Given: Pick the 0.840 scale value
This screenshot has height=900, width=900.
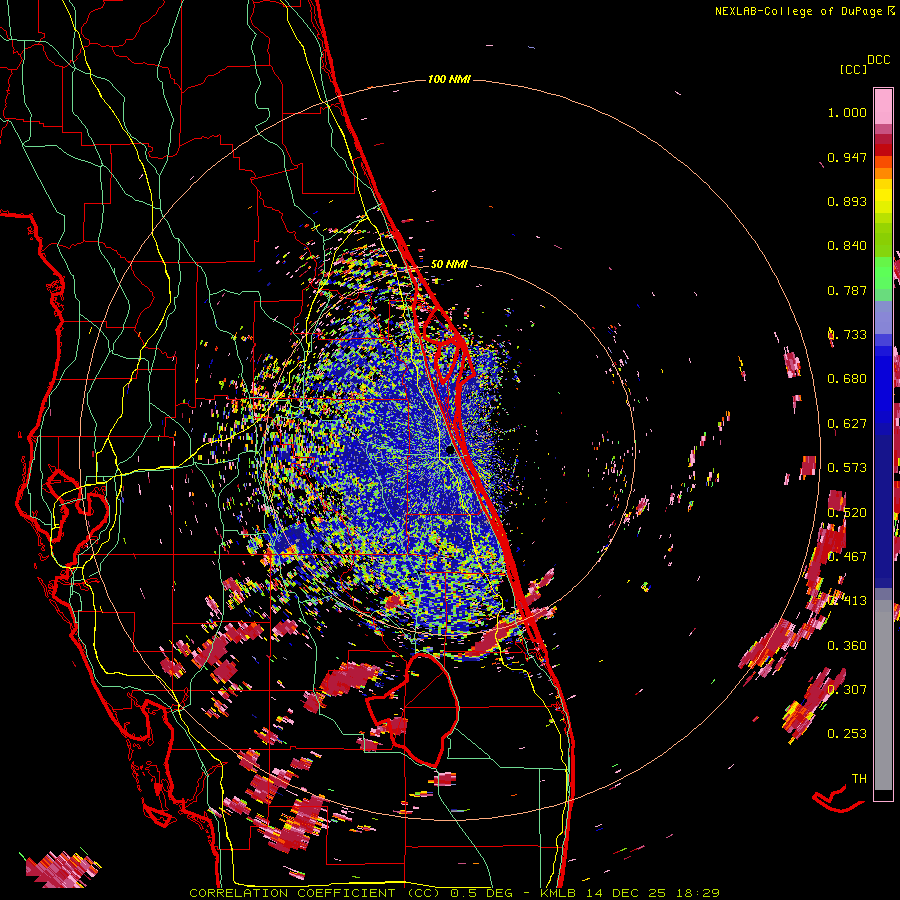Looking at the screenshot, I should pos(847,246).
